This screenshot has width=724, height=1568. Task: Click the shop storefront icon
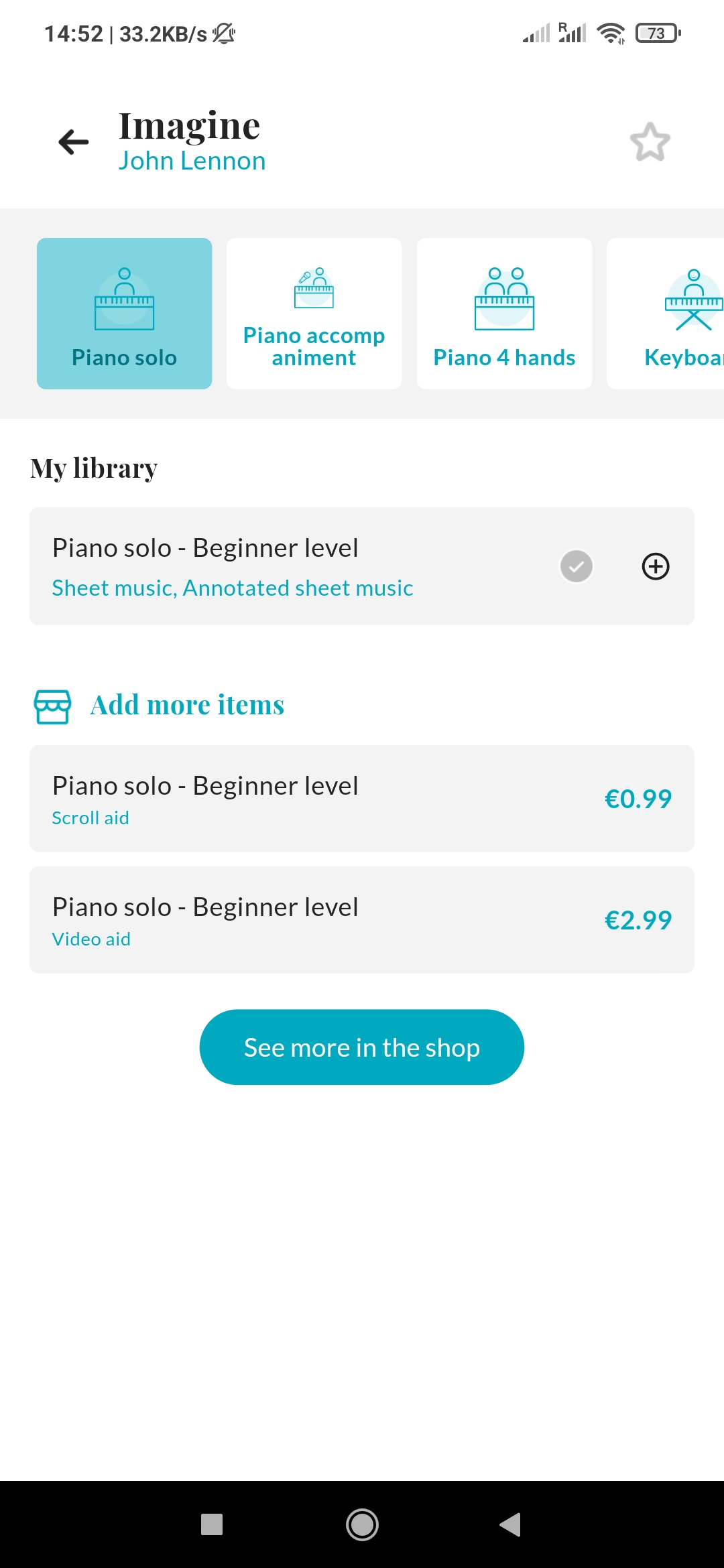pyautogui.click(x=52, y=706)
